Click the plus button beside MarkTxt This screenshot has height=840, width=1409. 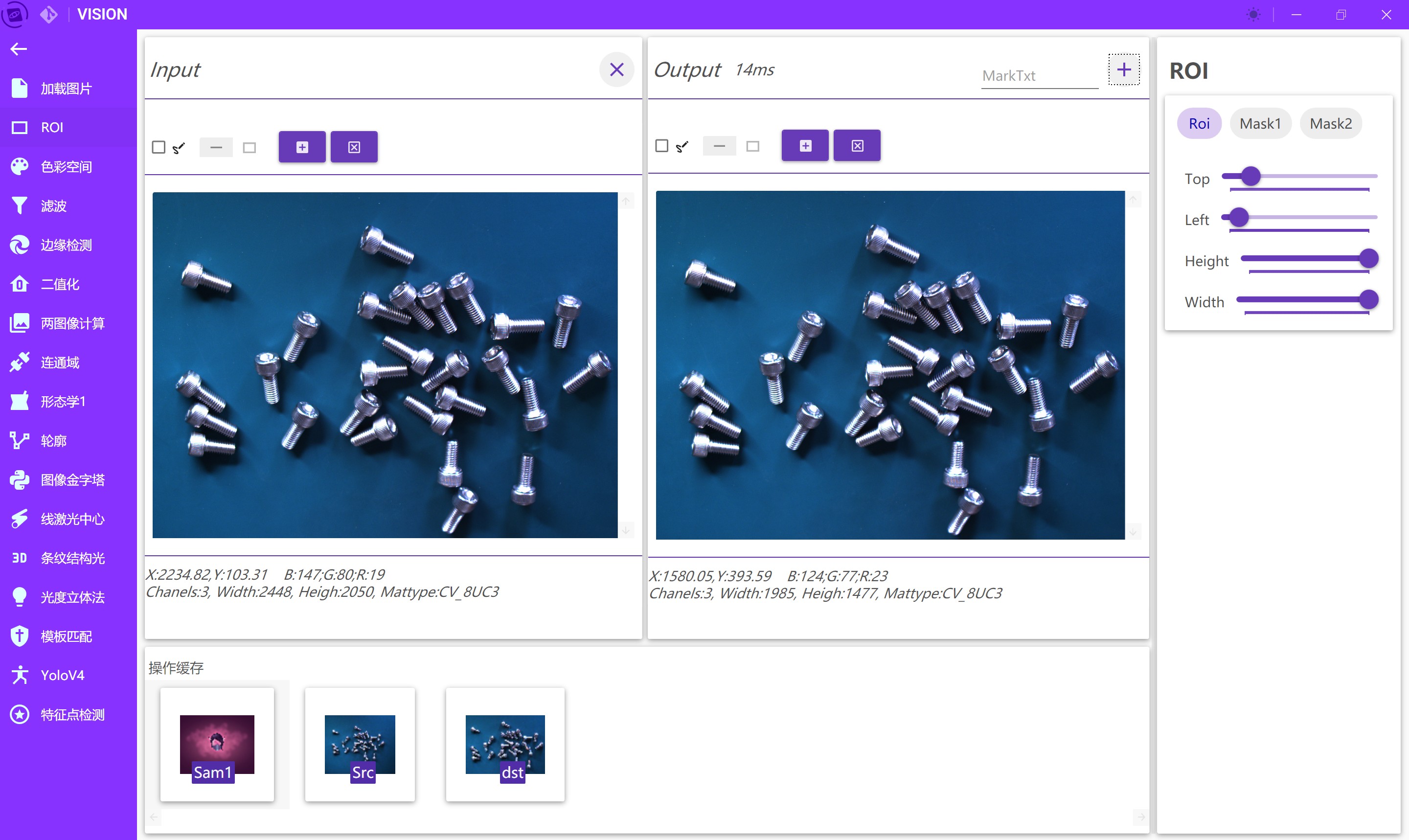pyautogui.click(x=1123, y=69)
